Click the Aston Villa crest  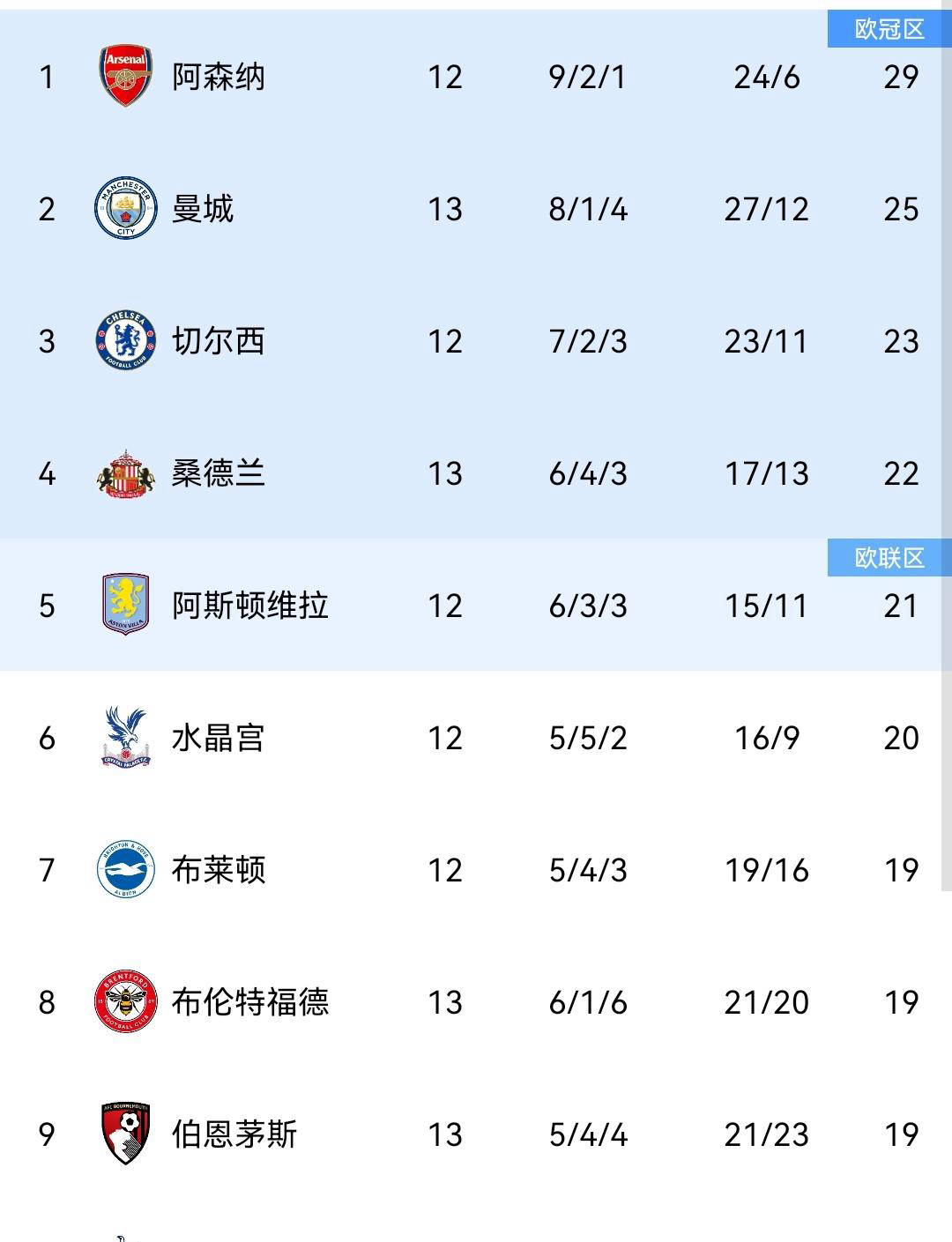click(x=126, y=606)
